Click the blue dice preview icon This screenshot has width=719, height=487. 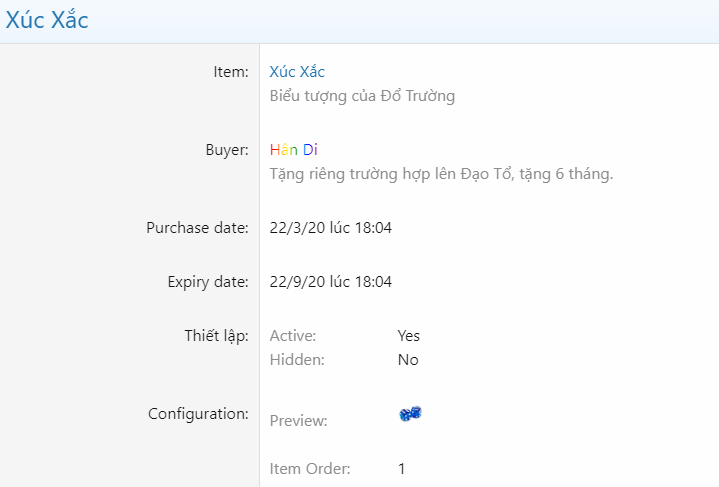[410, 413]
